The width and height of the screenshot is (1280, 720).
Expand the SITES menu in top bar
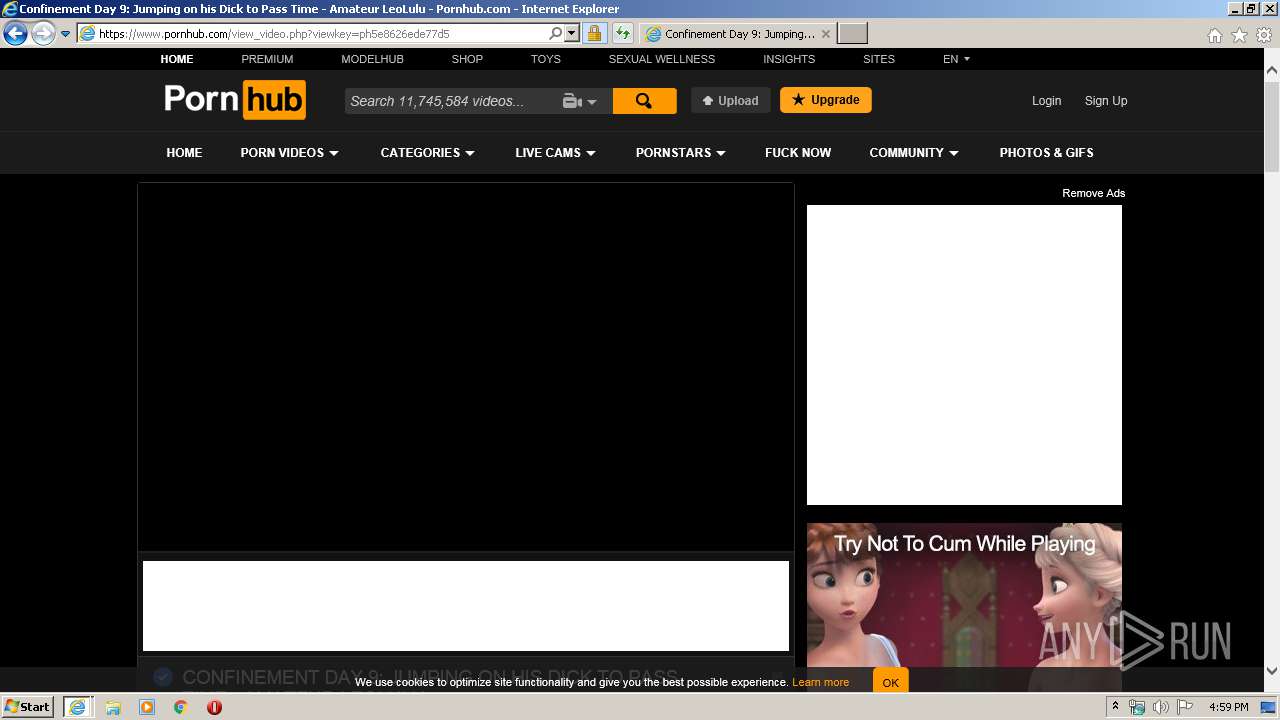click(x=879, y=59)
